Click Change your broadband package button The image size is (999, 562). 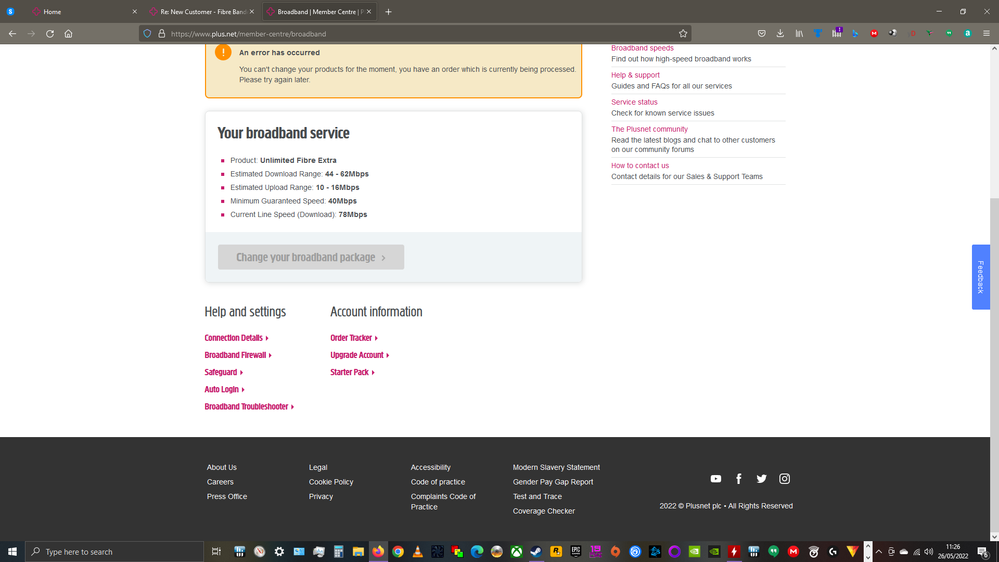(x=311, y=257)
